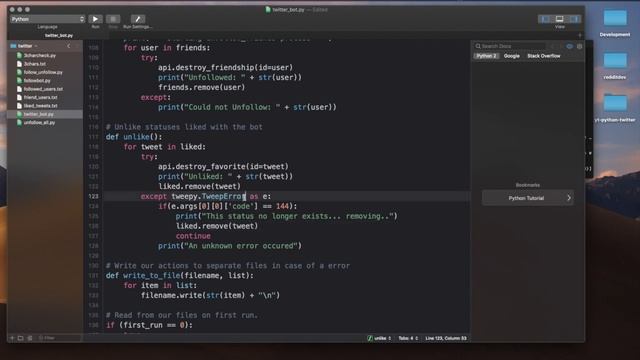Open the Tabs: 4 indentation selector

[x=408, y=338]
